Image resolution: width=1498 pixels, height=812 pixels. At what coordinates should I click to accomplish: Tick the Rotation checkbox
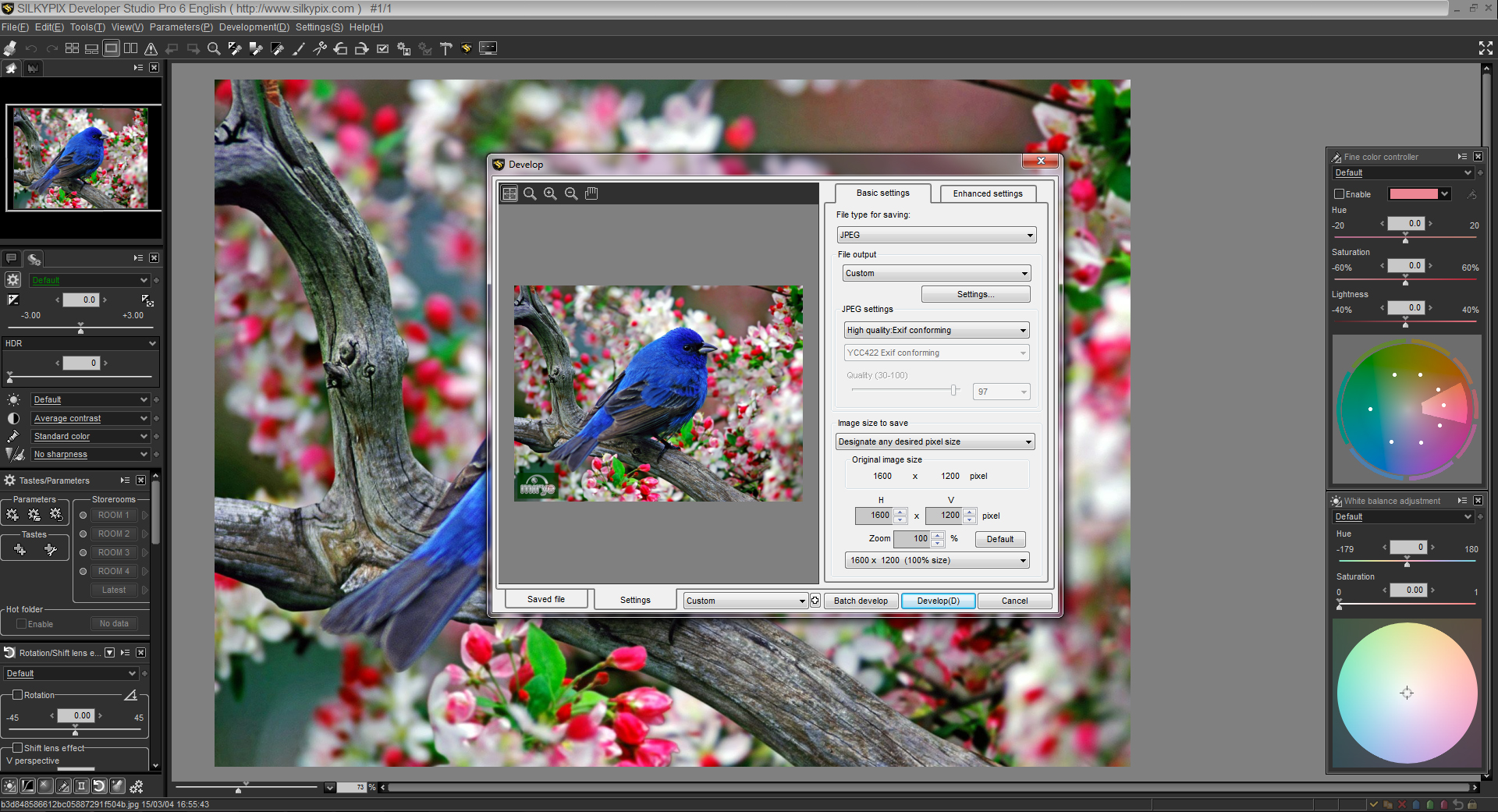click(17, 695)
